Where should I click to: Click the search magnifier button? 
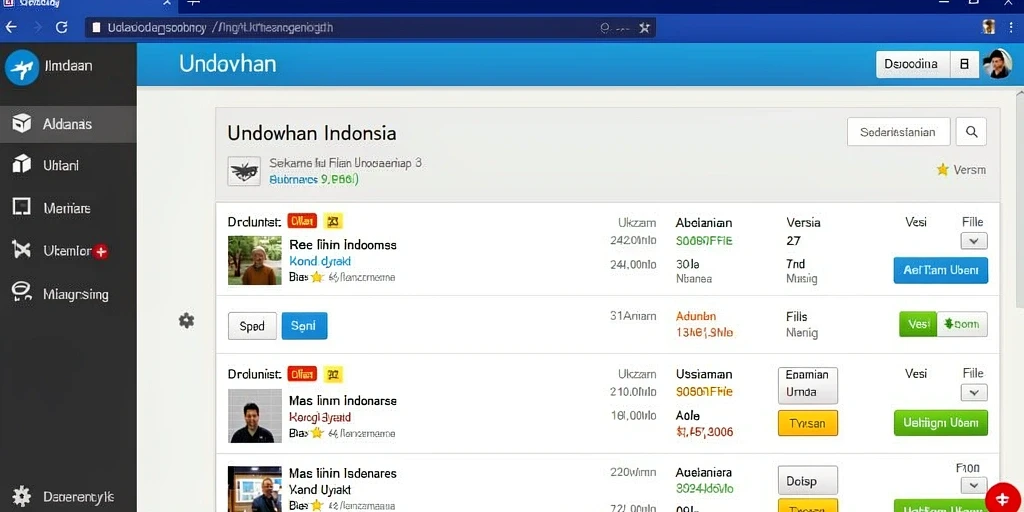pos(971,132)
